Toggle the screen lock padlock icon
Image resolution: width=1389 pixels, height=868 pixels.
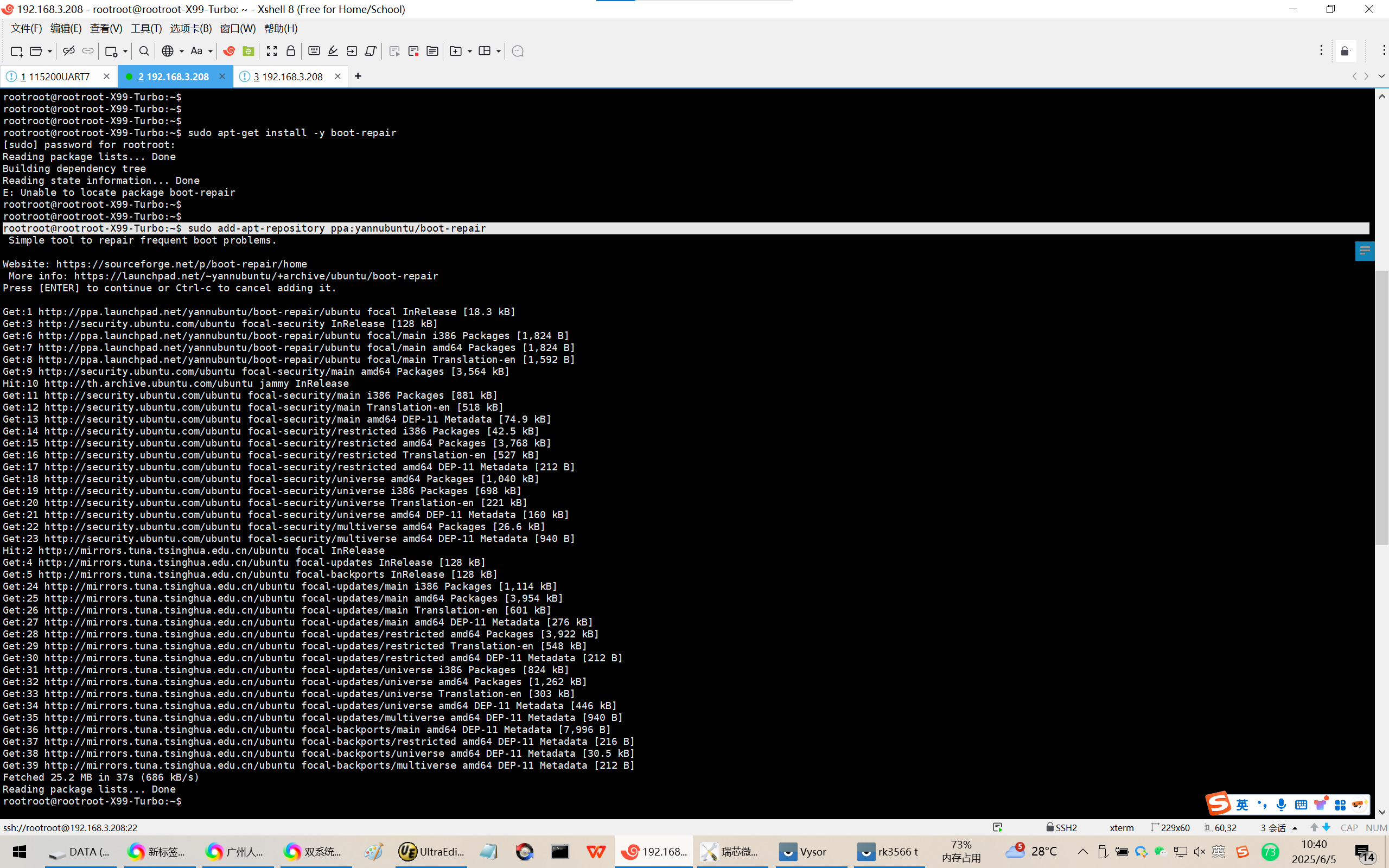coord(290,51)
